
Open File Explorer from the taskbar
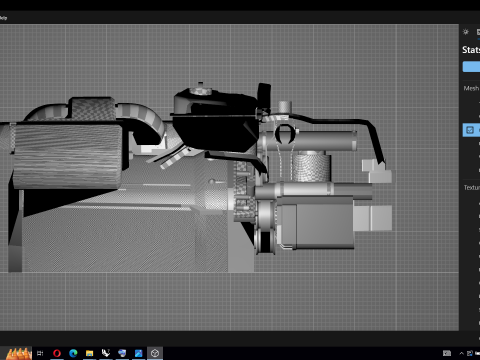89,353
